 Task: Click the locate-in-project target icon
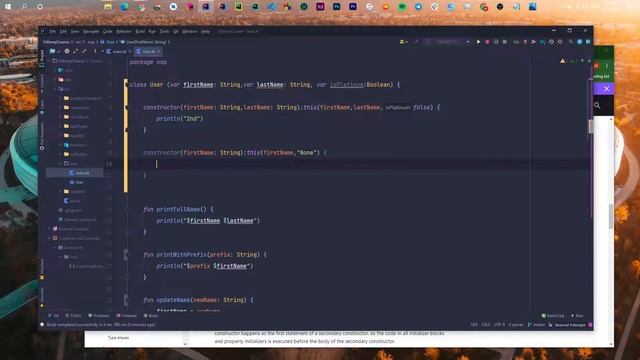pyautogui.click(x=67, y=51)
